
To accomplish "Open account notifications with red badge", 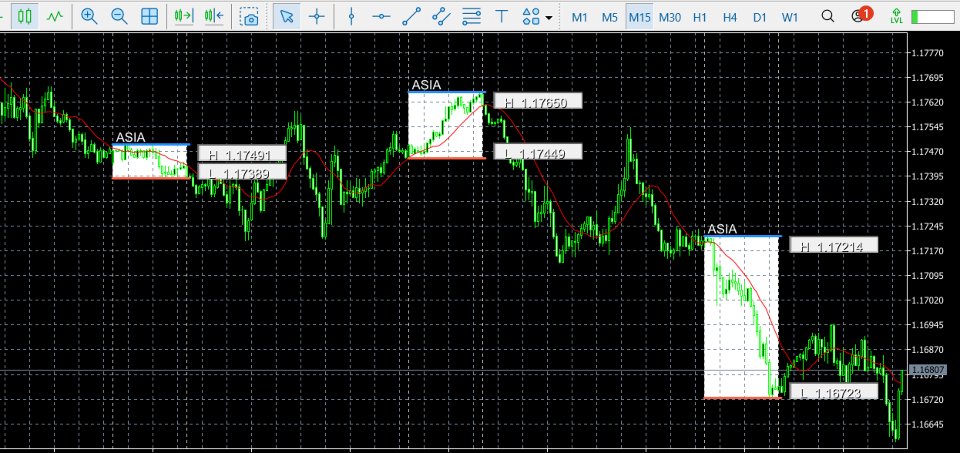I will click(861, 15).
